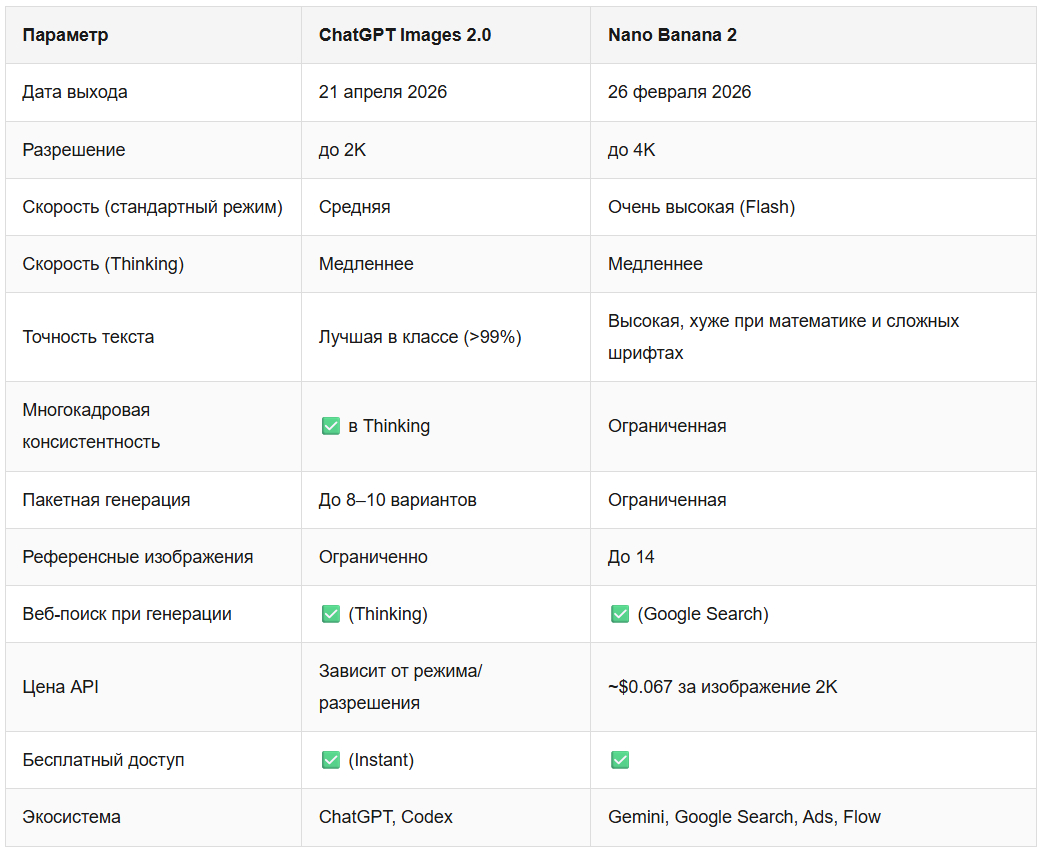Select the "ChatGPT, Codex" ecosystem cell

(x=385, y=817)
